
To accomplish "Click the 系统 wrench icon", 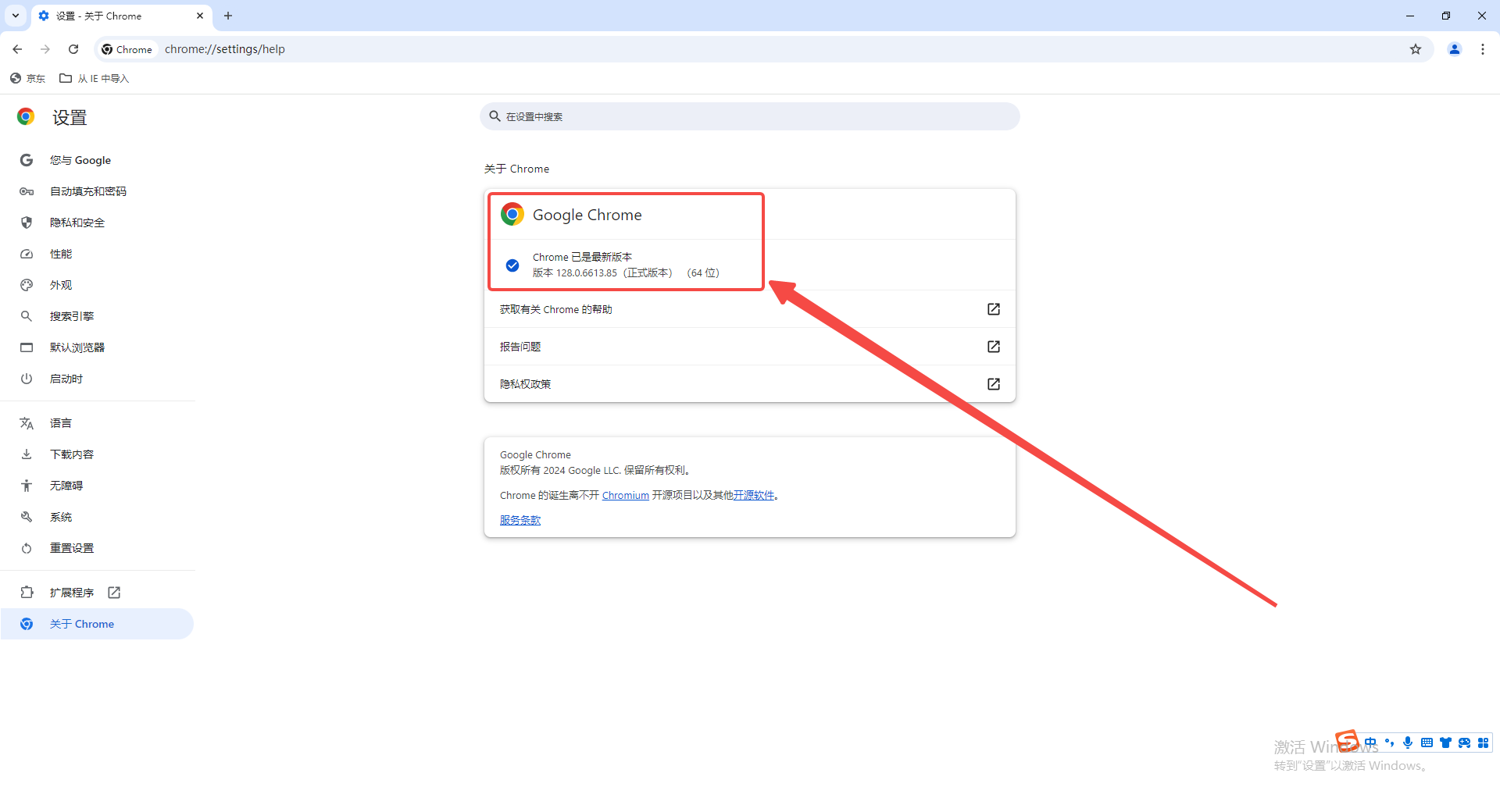I will [27, 517].
